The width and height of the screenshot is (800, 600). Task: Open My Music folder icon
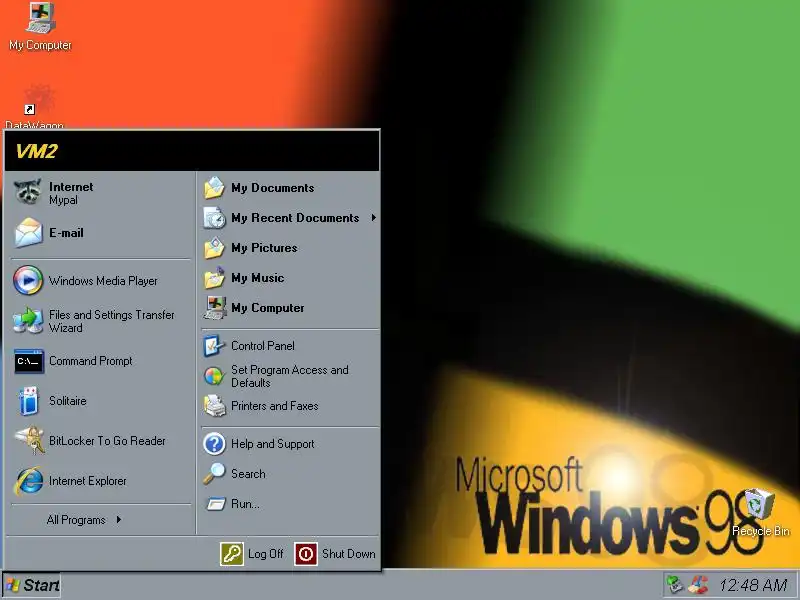tap(214, 278)
